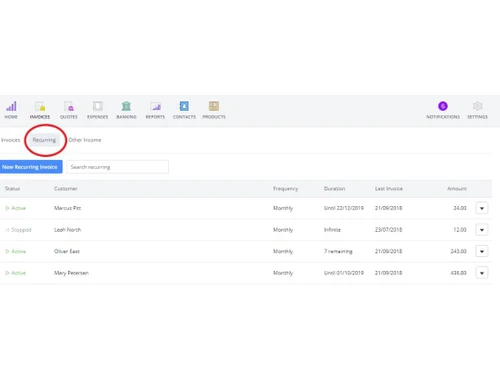This screenshot has height=375, width=500.
Task: Open customer Marcus Pitt
Action: [67, 208]
